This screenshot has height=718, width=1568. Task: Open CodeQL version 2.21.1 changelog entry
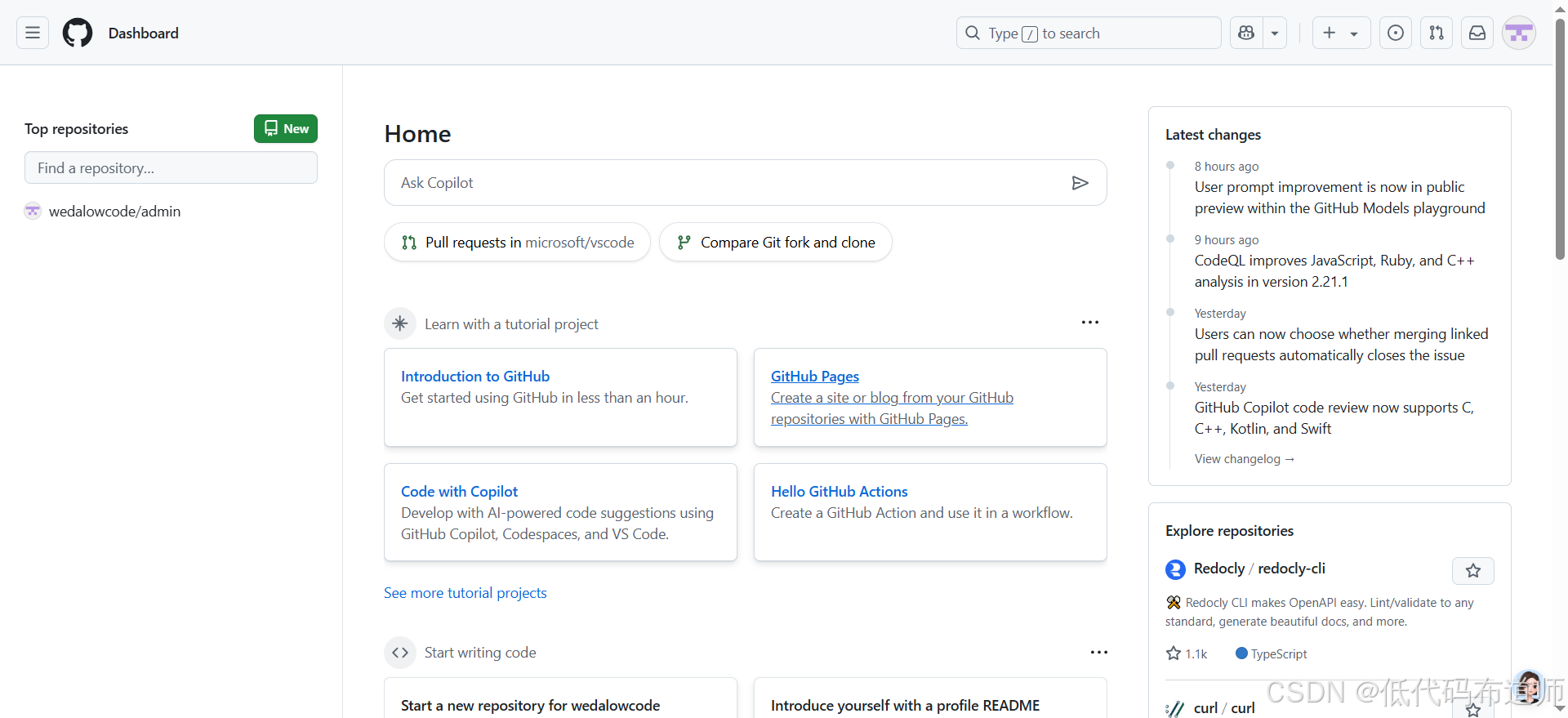[1334, 271]
